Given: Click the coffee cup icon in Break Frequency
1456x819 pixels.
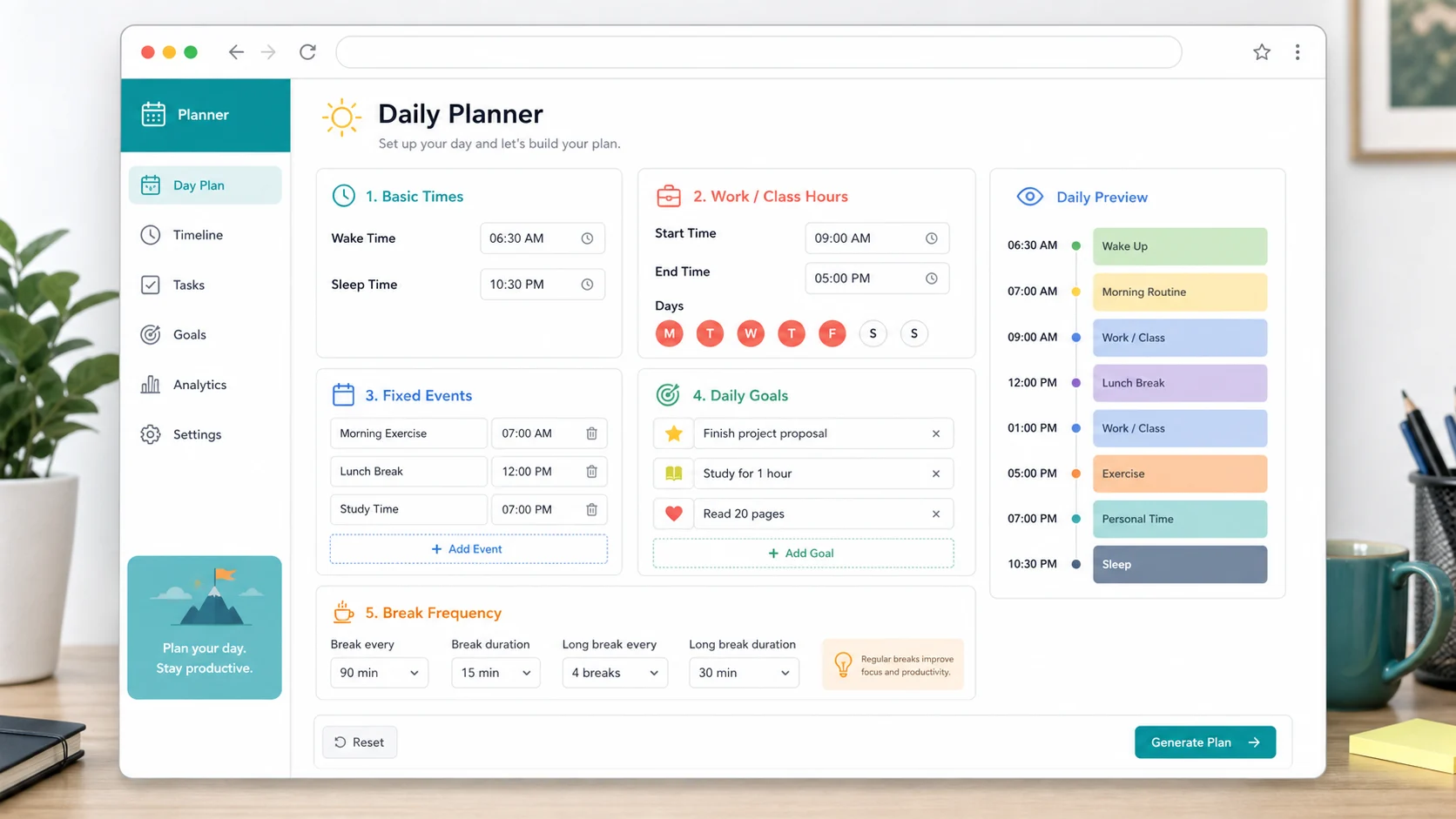Looking at the screenshot, I should [x=343, y=612].
